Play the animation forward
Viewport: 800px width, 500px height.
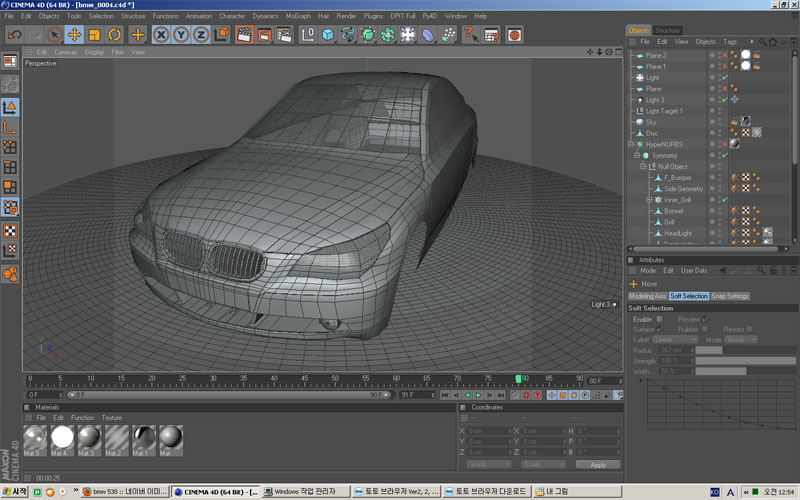[x=479, y=395]
